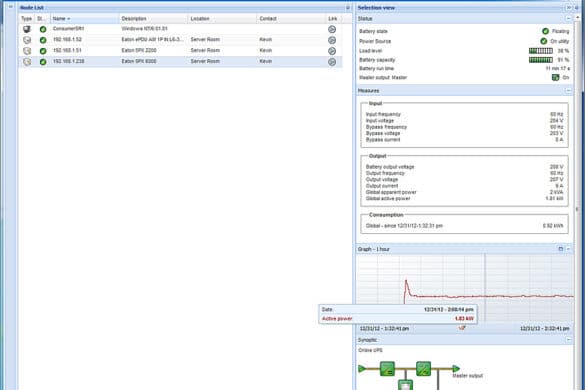Collapse the Synoptic section
The image size is (585, 390).
point(568,340)
